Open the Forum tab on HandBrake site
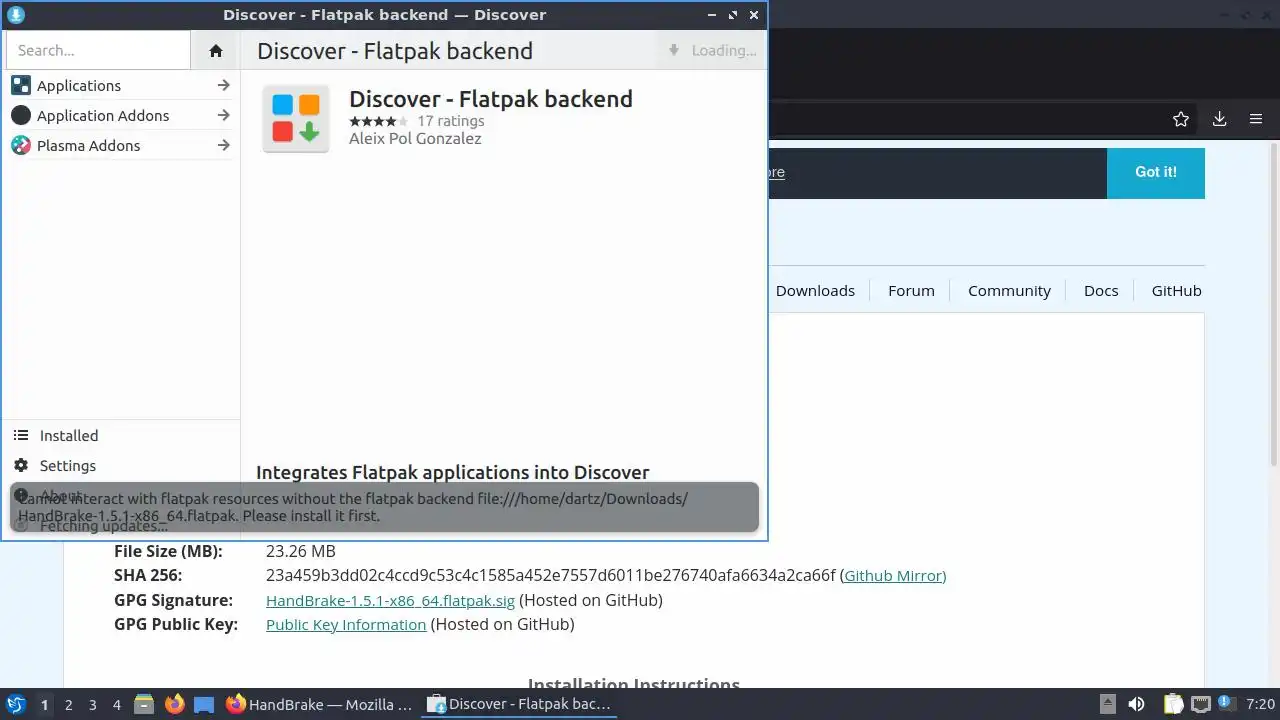Viewport: 1280px width, 720px height. pyautogui.click(x=911, y=291)
